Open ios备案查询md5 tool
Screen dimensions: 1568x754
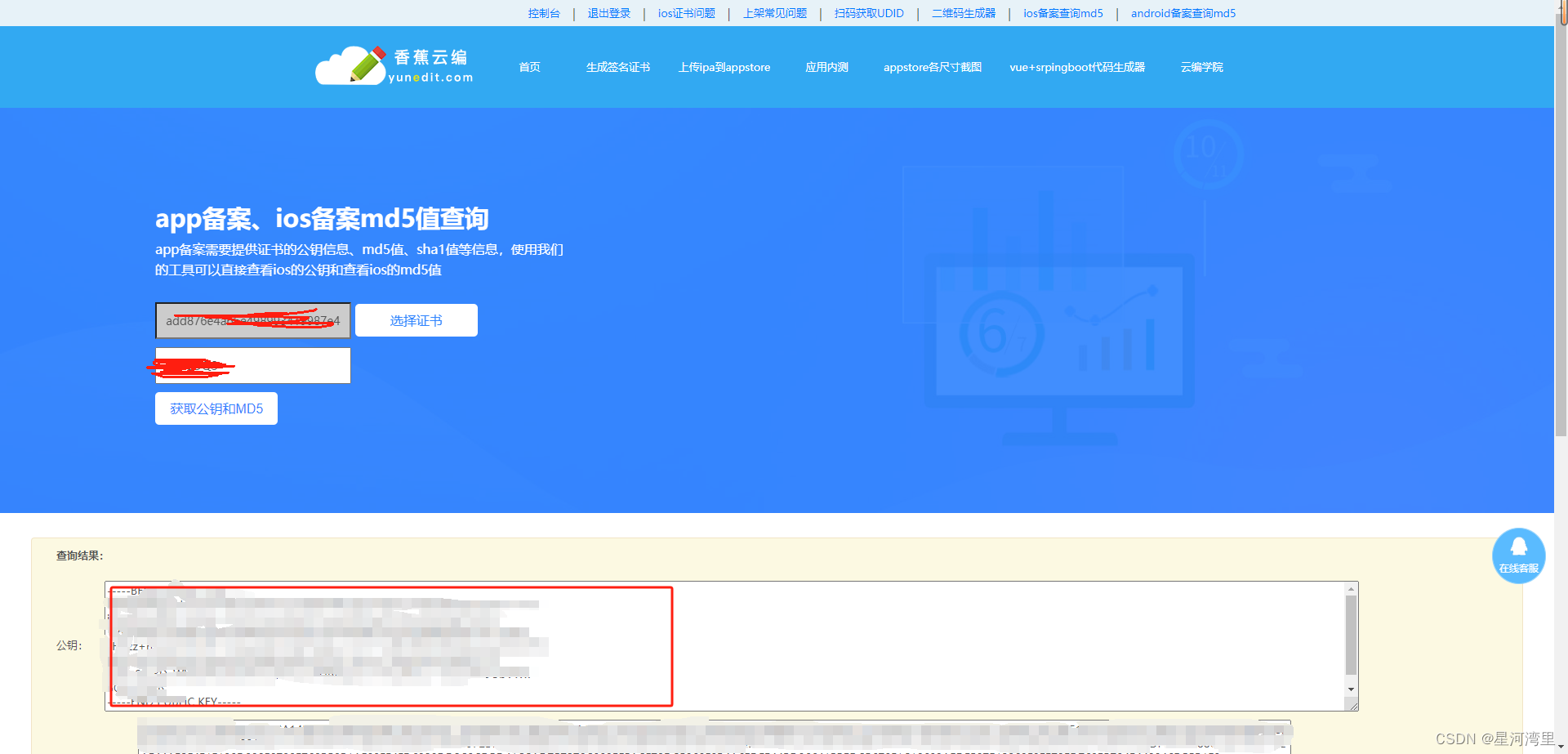1062,13
